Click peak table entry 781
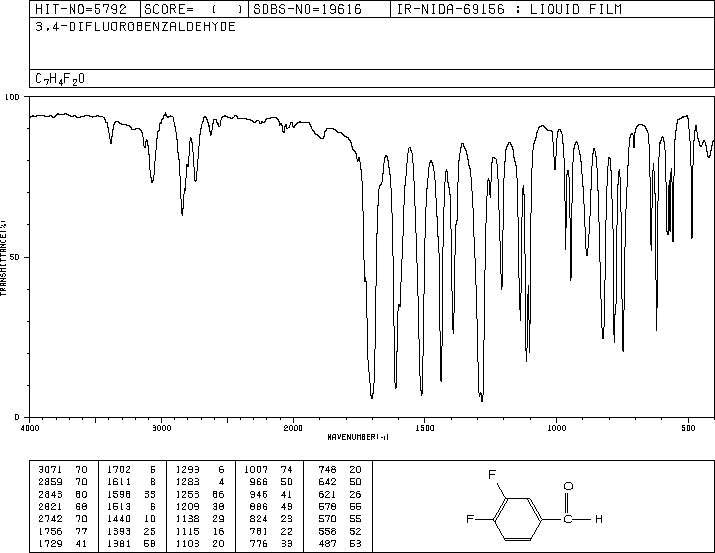Screen dimensions: 715x553 pyautogui.click(x=259, y=531)
